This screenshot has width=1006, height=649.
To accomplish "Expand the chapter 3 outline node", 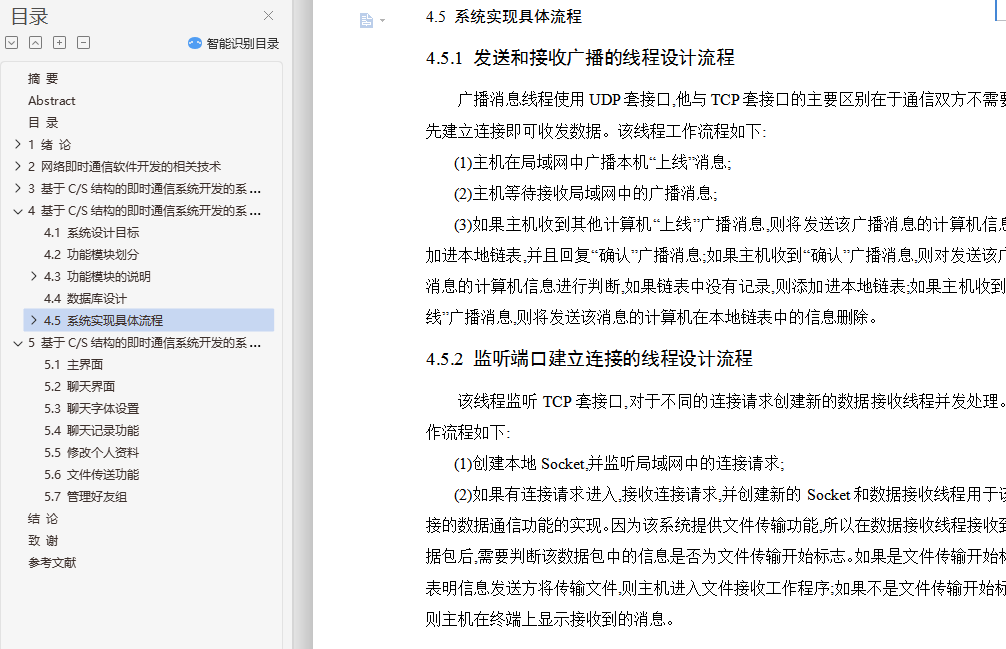I will coord(18,189).
